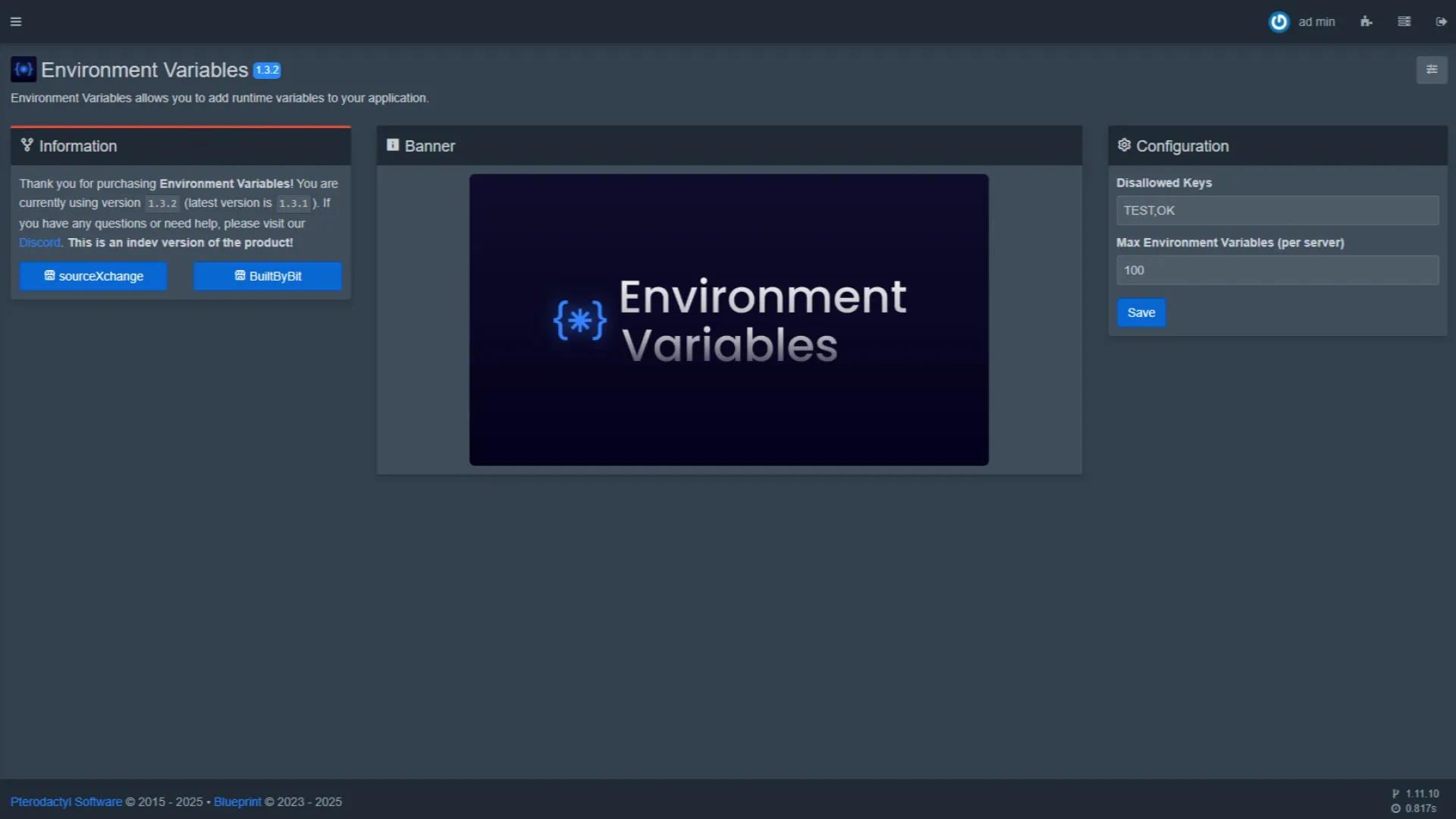Open the Pterodactyl Software footer link

[x=66, y=802]
